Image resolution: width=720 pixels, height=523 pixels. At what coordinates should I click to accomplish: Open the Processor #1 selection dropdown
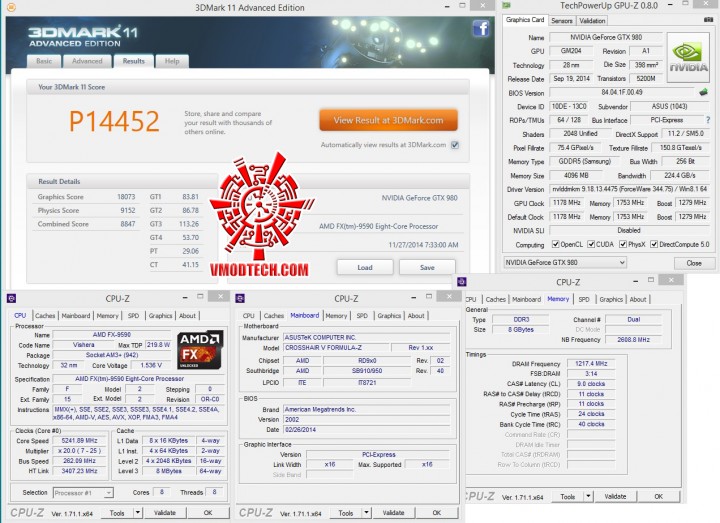[83, 493]
